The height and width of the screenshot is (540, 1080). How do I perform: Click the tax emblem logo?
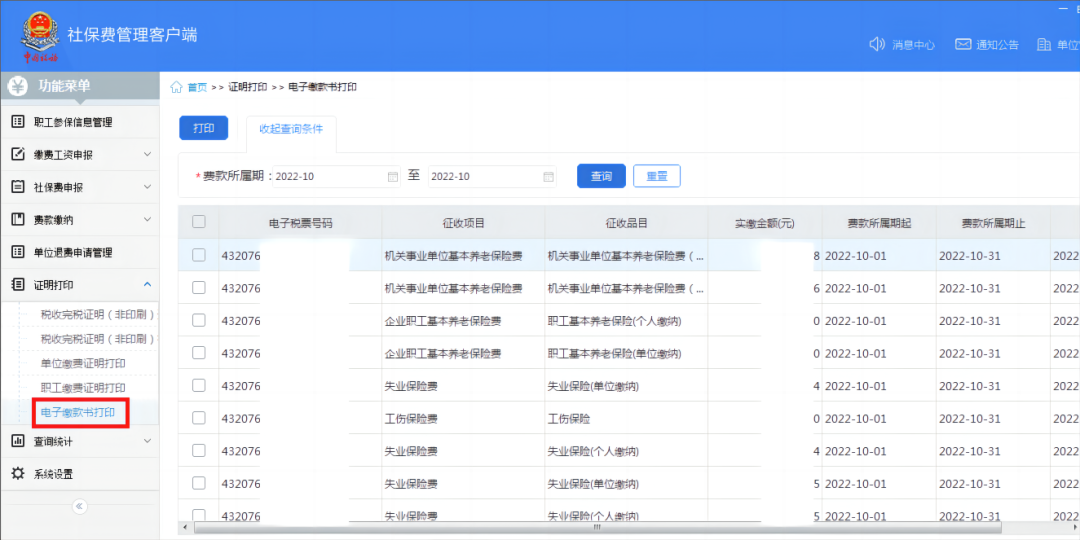(x=41, y=37)
